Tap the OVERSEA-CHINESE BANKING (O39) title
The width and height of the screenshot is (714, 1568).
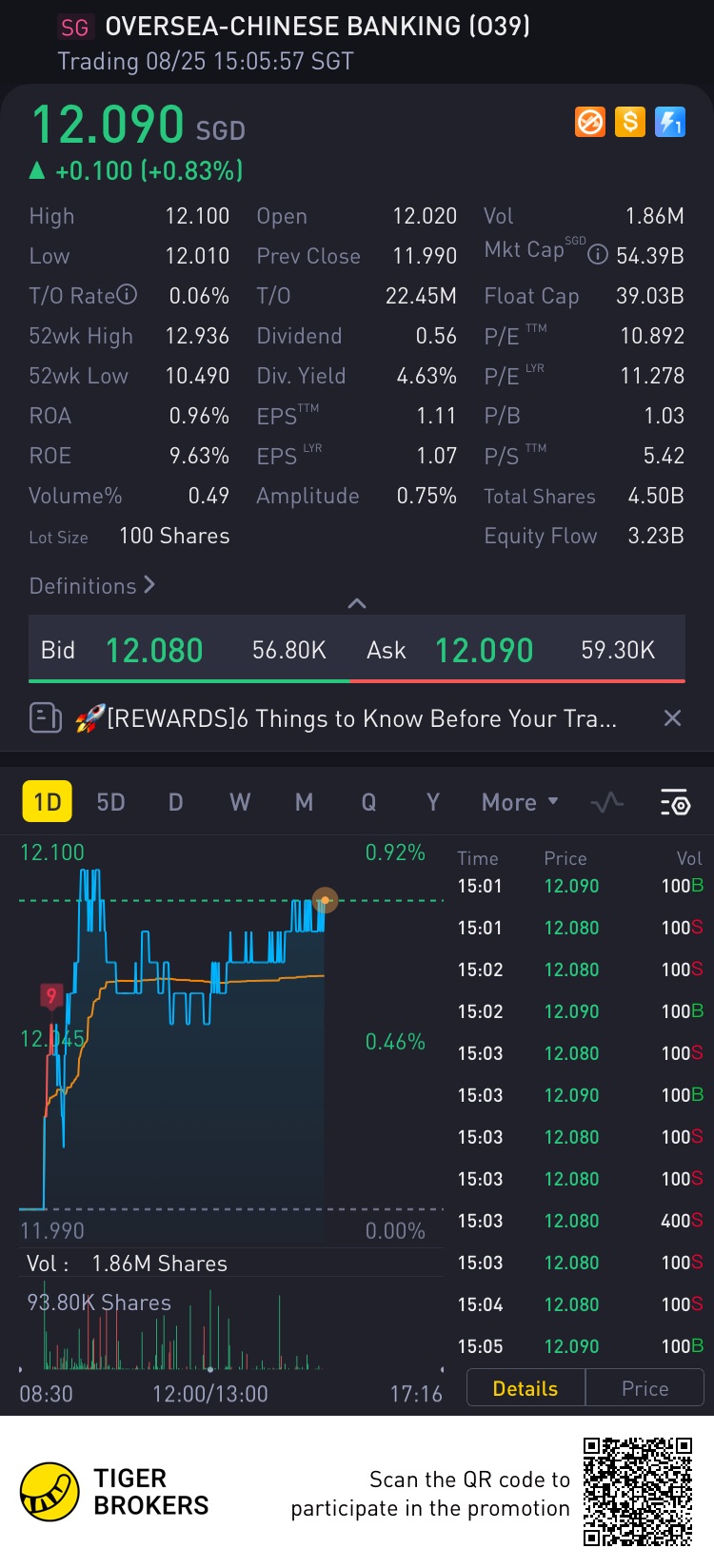click(317, 26)
